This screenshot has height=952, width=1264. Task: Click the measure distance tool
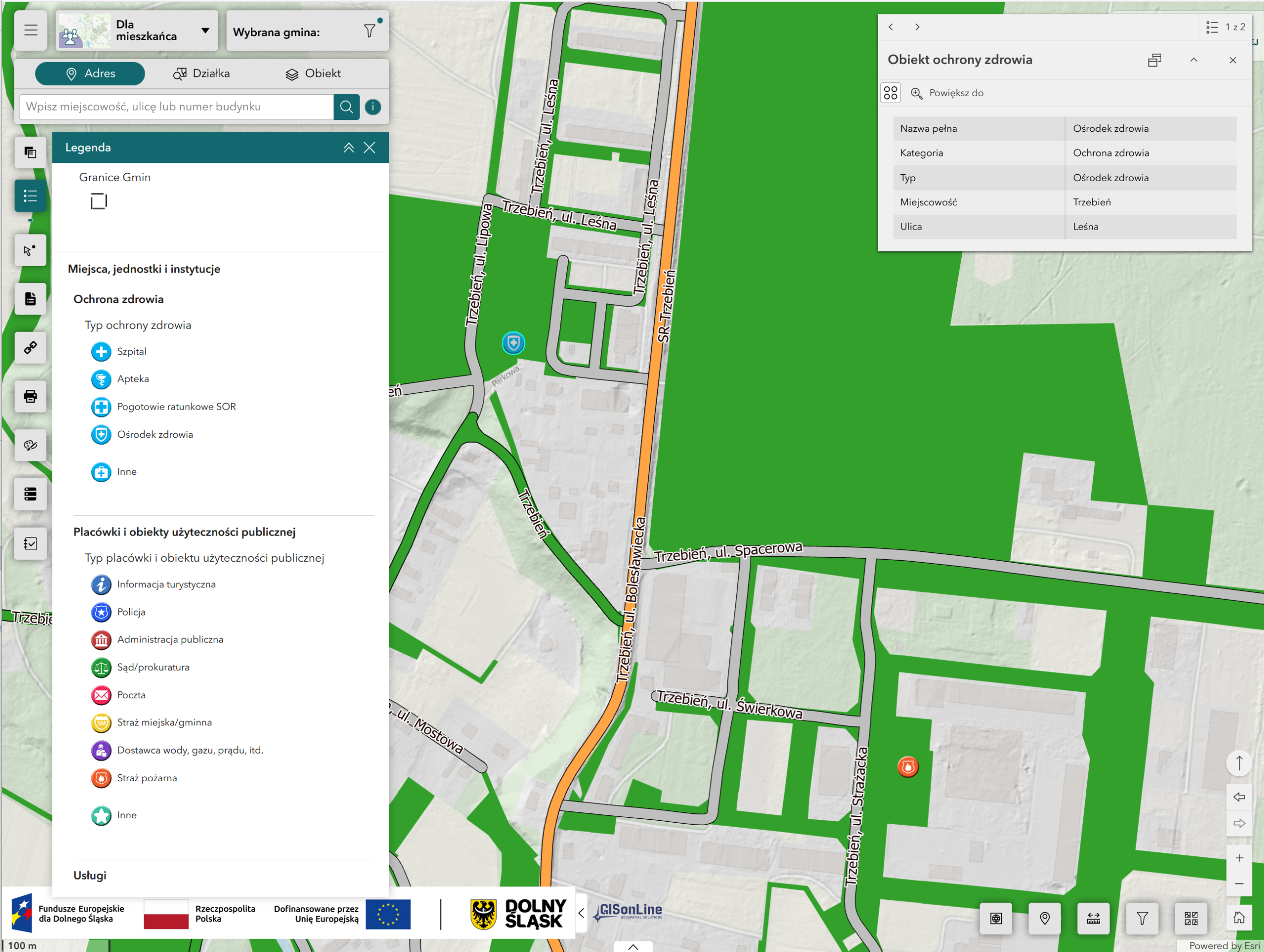tap(1093, 918)
